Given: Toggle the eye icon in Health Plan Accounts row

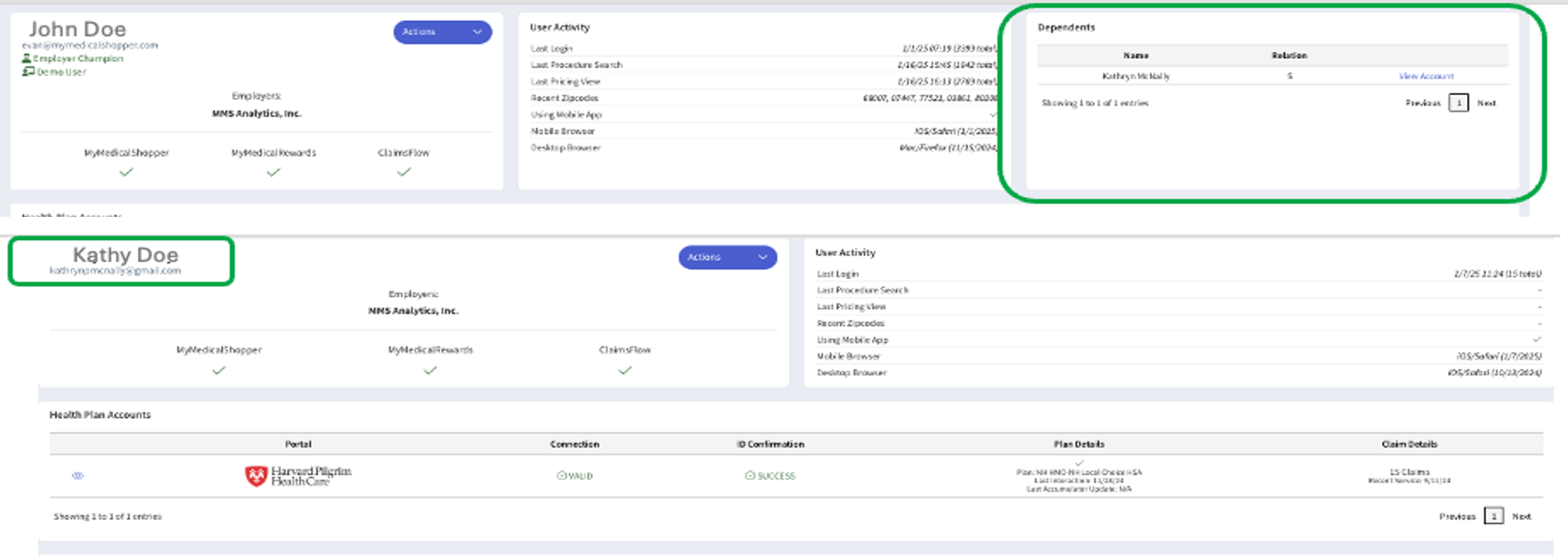Looking at the screenshot, I should (78, 476).
